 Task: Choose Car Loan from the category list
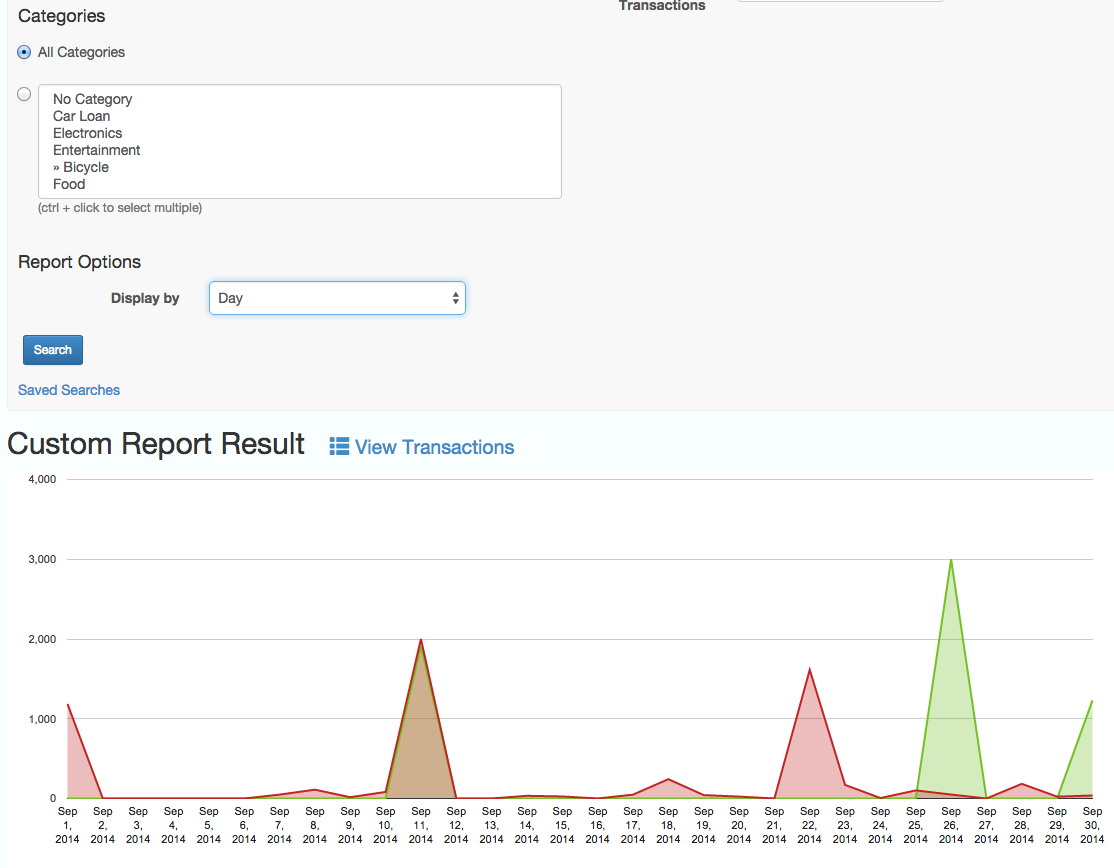click(x=81, y=116)
